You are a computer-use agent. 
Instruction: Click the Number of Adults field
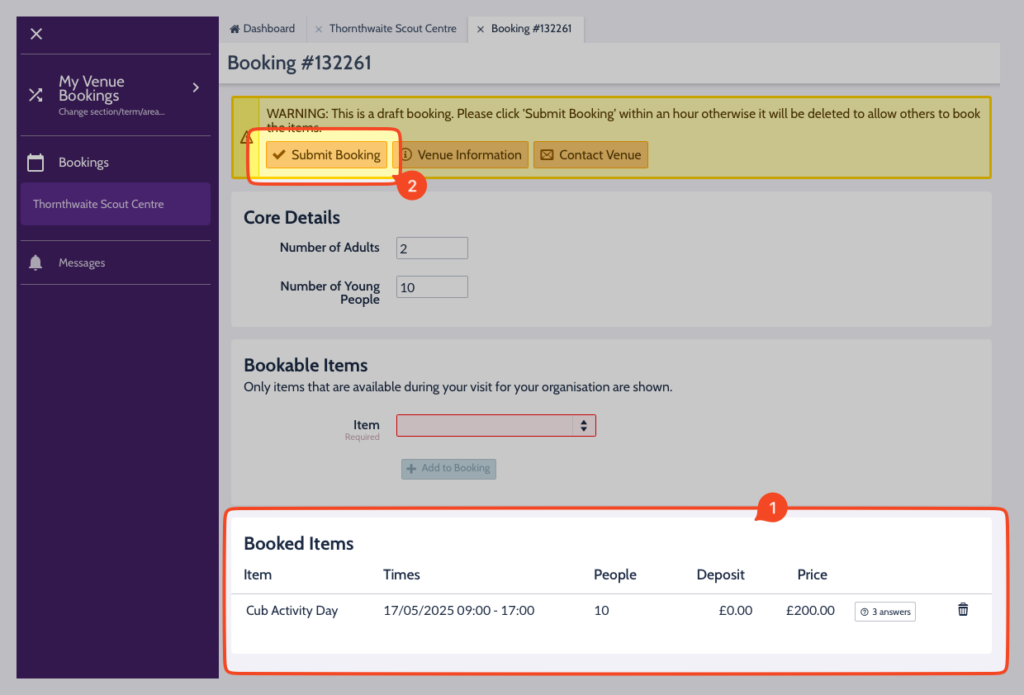point(432,248)
